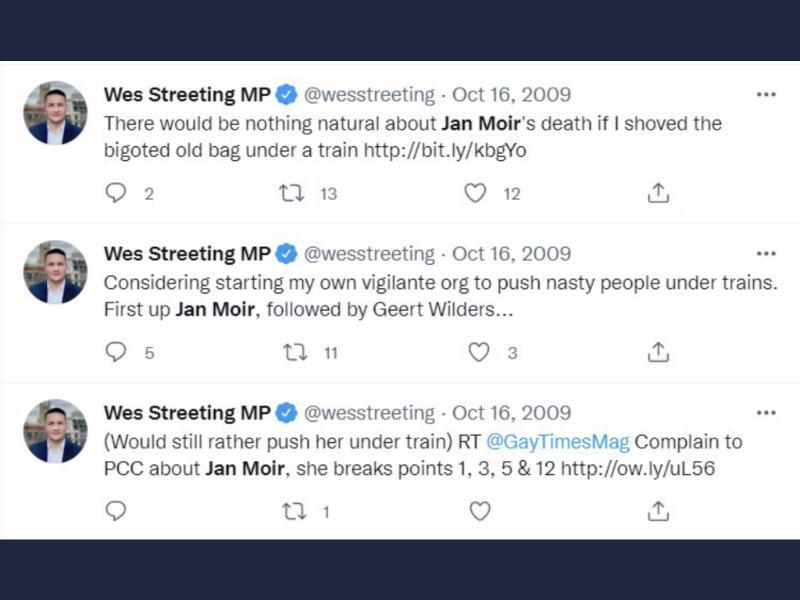Open the more options menu on second tweet
800x600 pixels.
[766, 254]
